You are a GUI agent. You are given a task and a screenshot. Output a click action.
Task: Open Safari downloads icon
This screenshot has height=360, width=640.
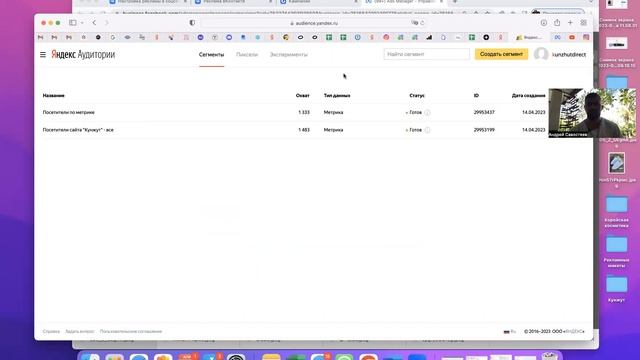tap(544, 23)
